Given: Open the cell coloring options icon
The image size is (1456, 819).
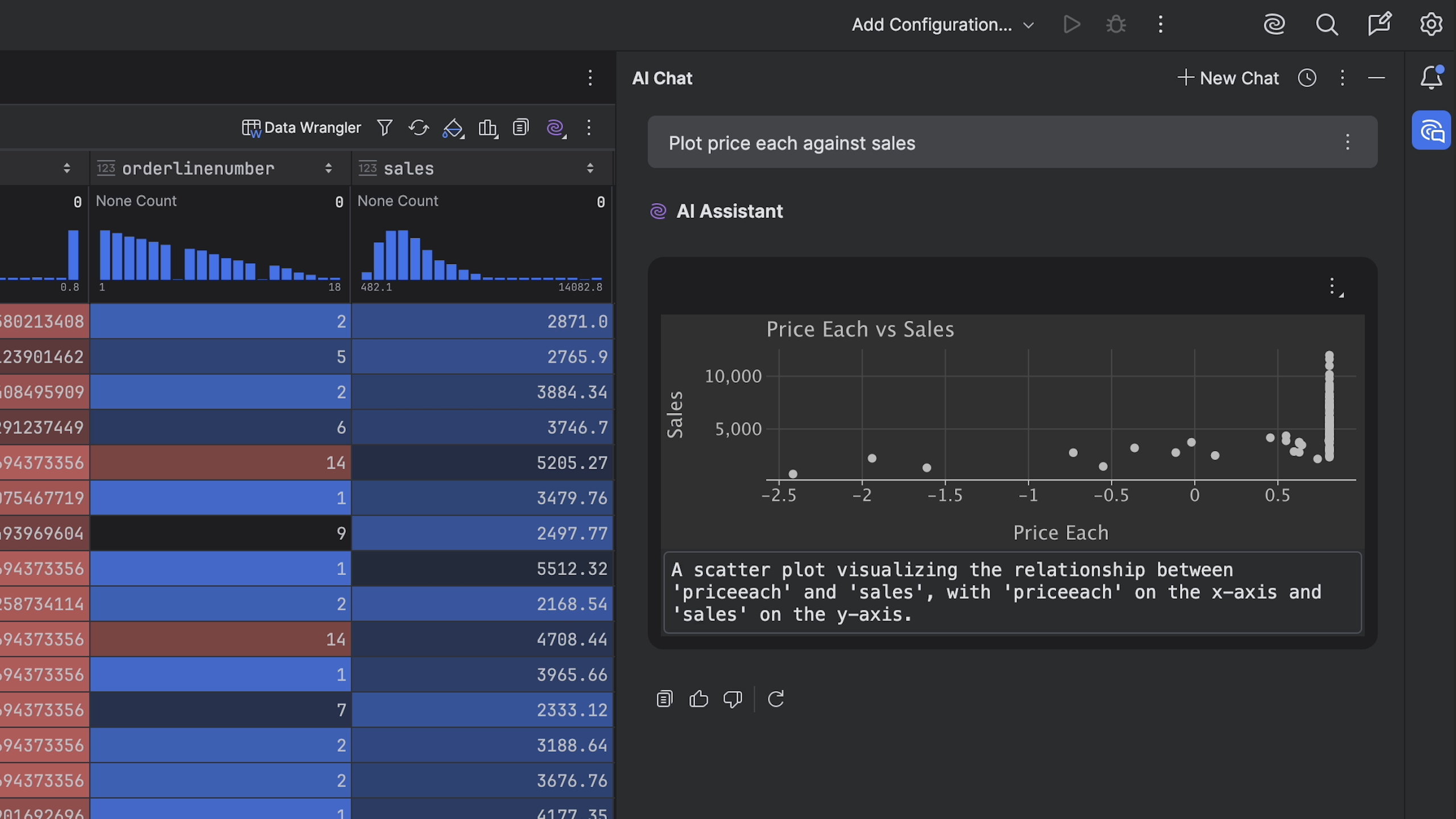Looking at the screenshot, I should click(453, 127).
